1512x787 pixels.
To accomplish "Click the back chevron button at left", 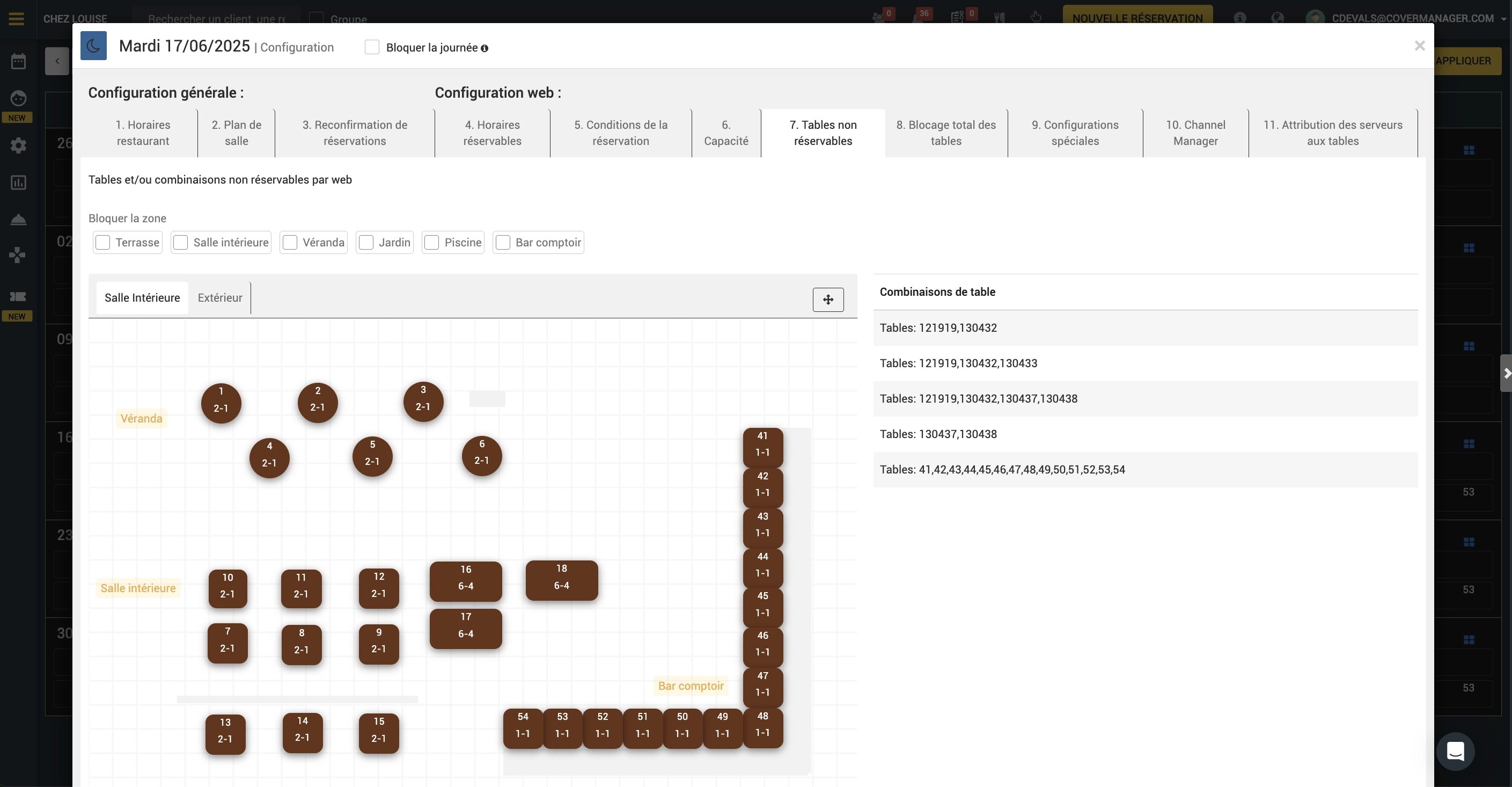I will click(x=57, y=61).
